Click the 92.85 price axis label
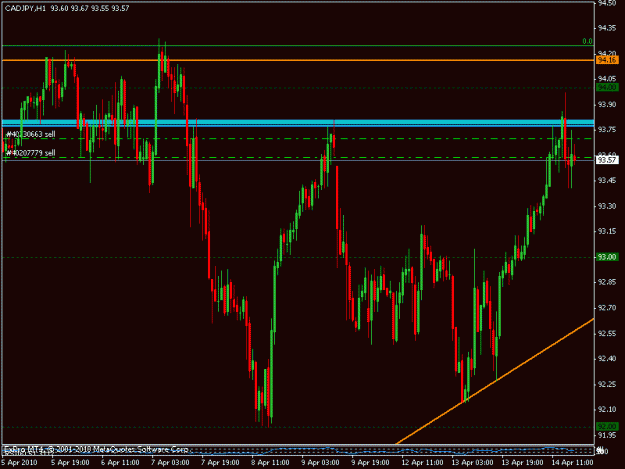625x469 pixels. (x=607, y=283)
